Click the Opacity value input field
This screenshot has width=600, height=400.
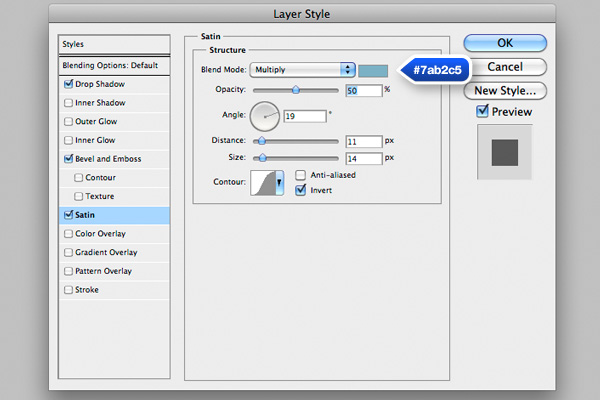point(365,90)
